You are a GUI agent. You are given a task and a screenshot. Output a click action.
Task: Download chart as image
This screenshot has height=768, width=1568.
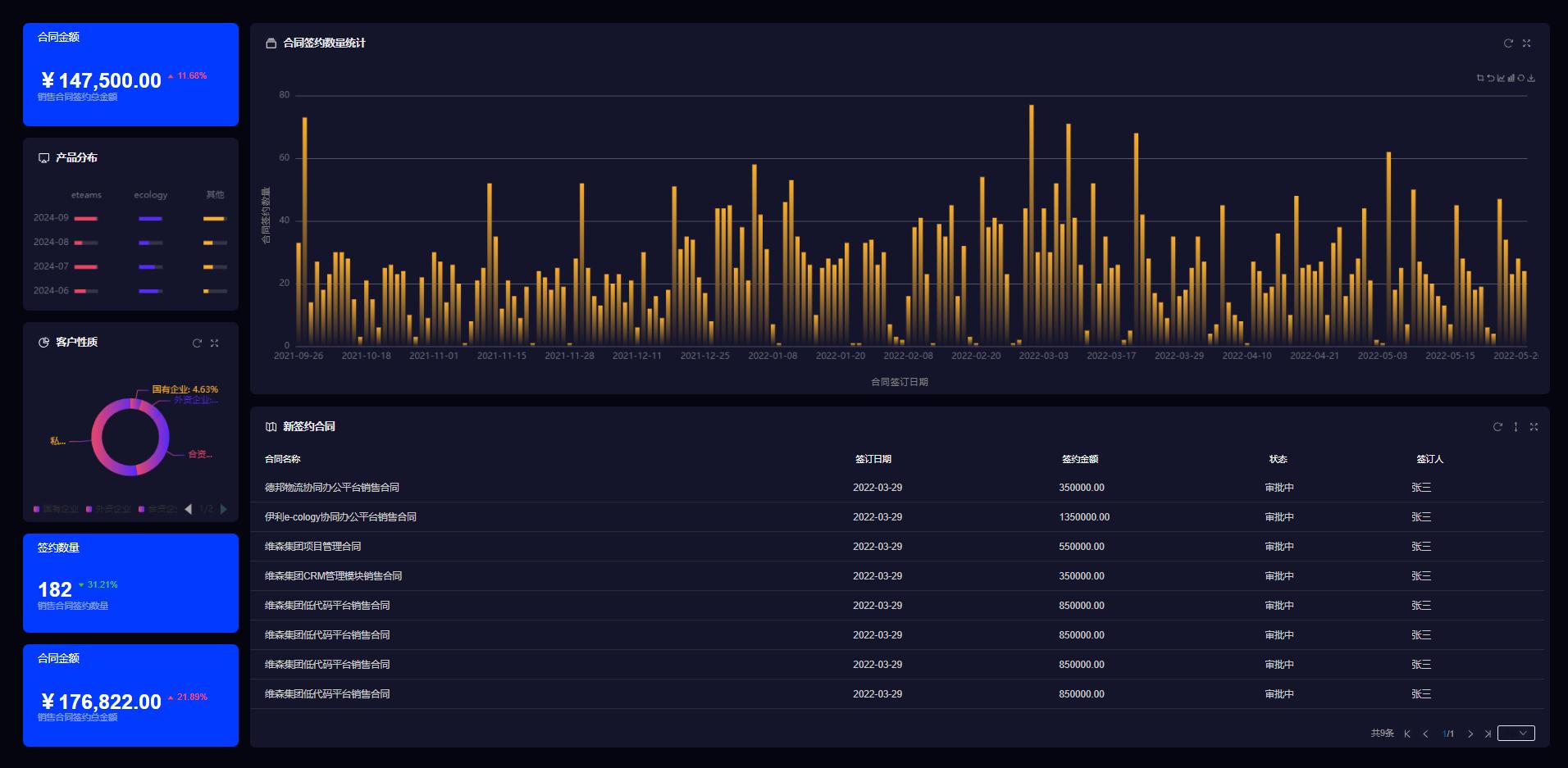click(x=1531, y=78)
